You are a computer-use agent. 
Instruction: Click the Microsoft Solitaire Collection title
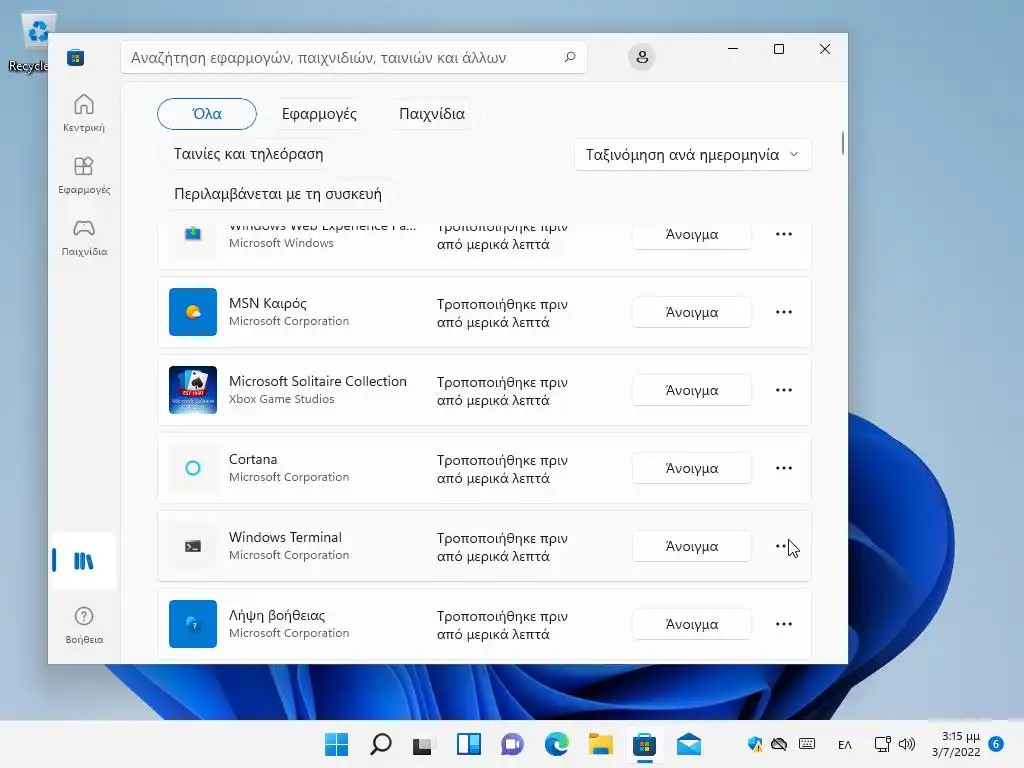tap(317, 381)
